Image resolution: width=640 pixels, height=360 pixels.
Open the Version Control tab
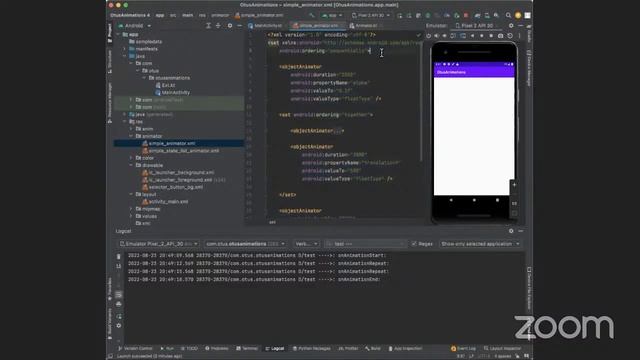click(135, 348)
